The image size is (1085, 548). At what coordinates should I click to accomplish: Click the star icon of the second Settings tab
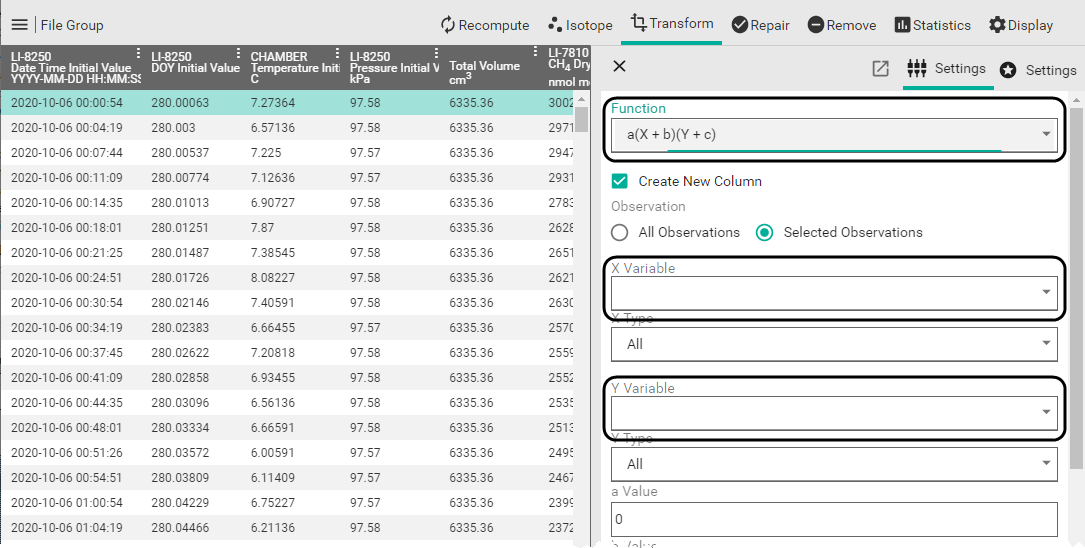[x=1008, y=70]
